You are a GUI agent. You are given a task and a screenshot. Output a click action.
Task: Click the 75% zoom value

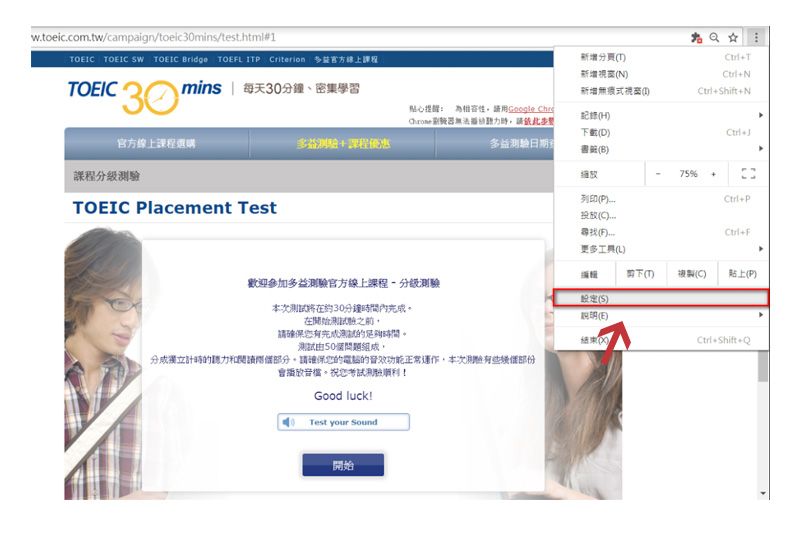click(x=688, y=174)
